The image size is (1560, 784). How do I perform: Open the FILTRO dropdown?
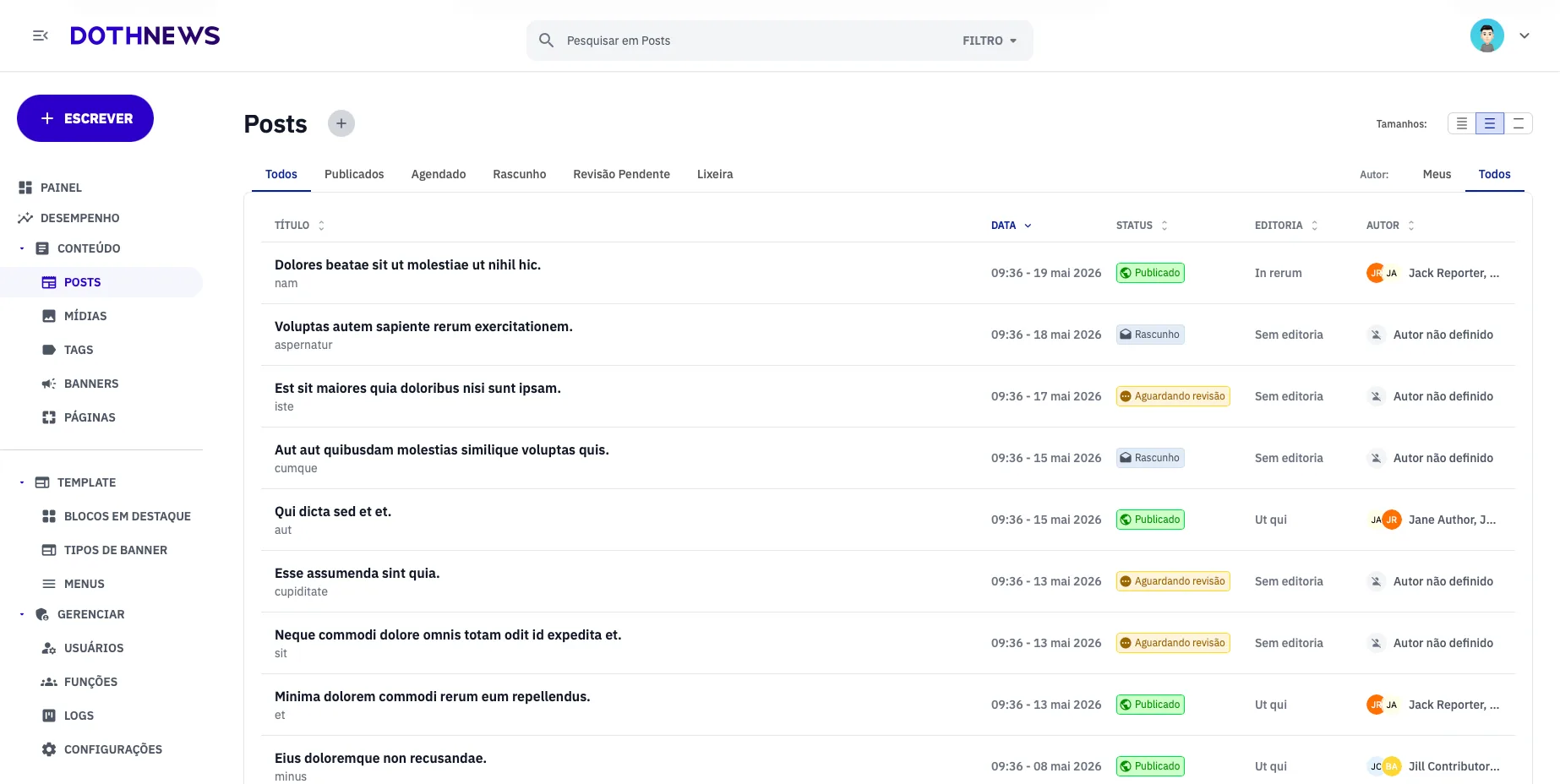[x=990, y=41]
